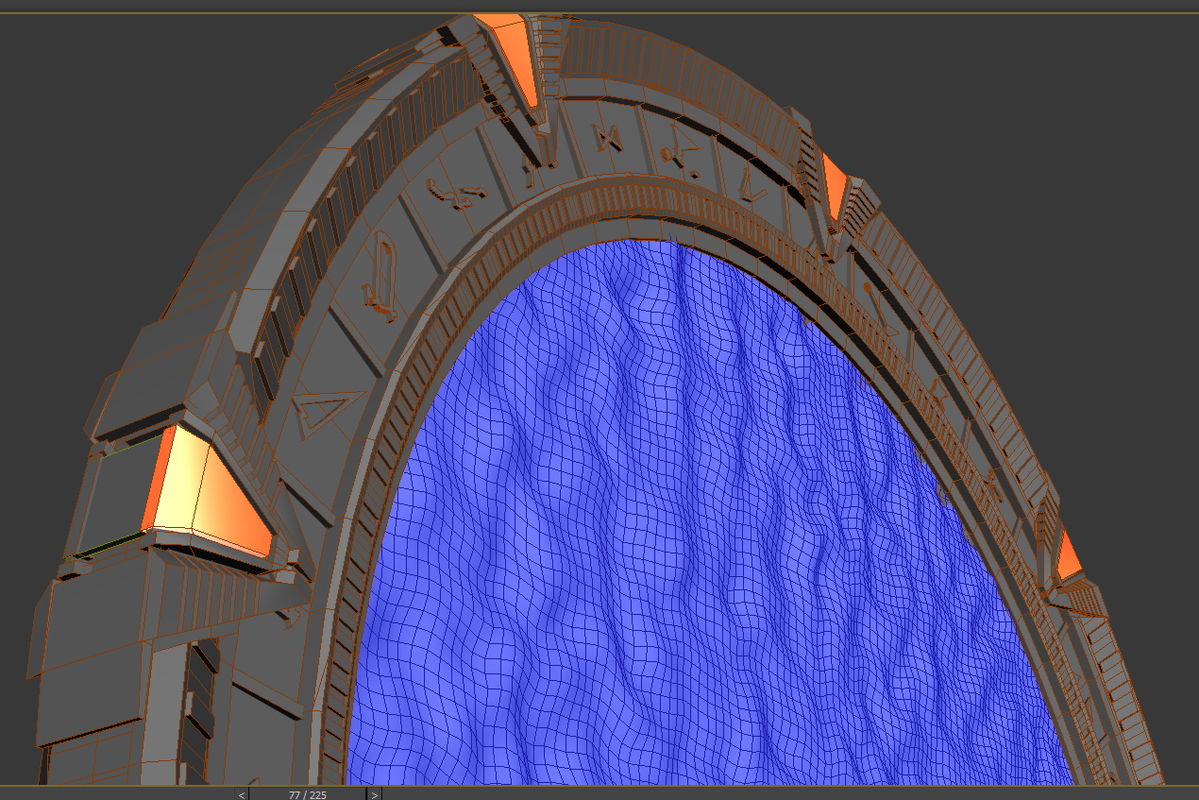Click the previous frame arrow button
Screen dimensions: 1199x800
pyautogui.click(x=240, y=793)
